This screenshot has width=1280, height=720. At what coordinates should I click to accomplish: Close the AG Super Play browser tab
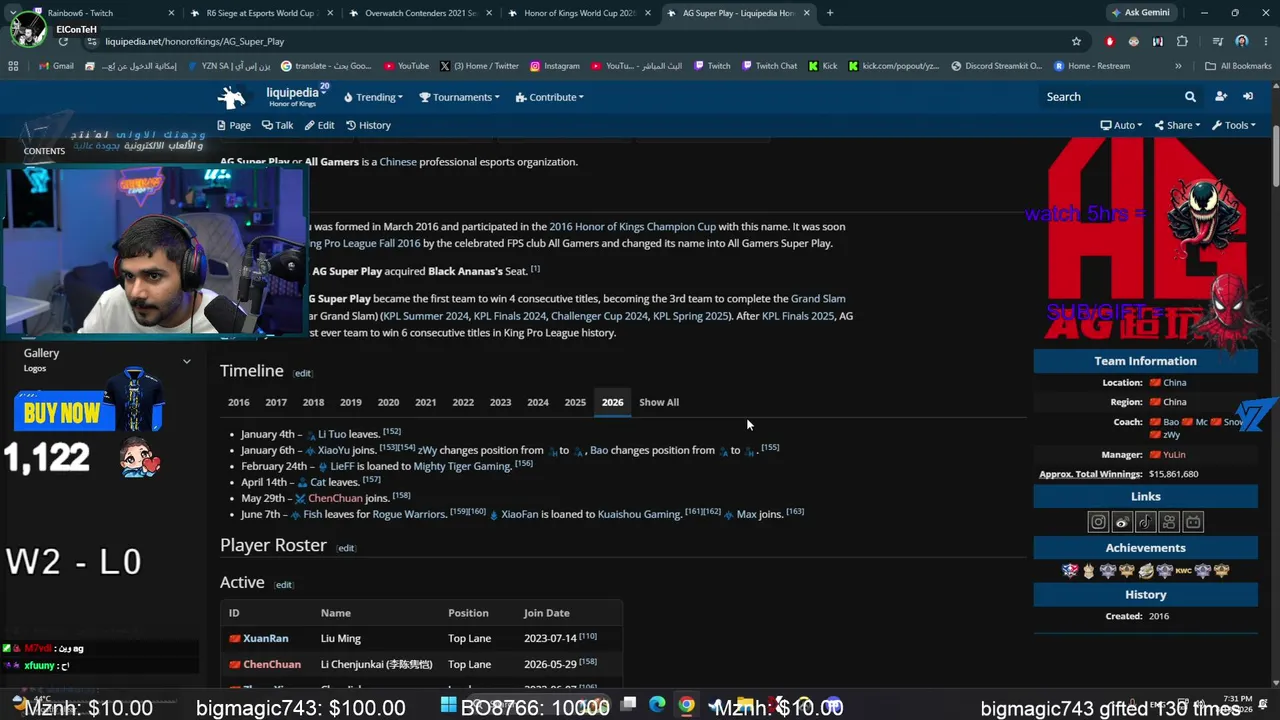click(x=806, y=13)
